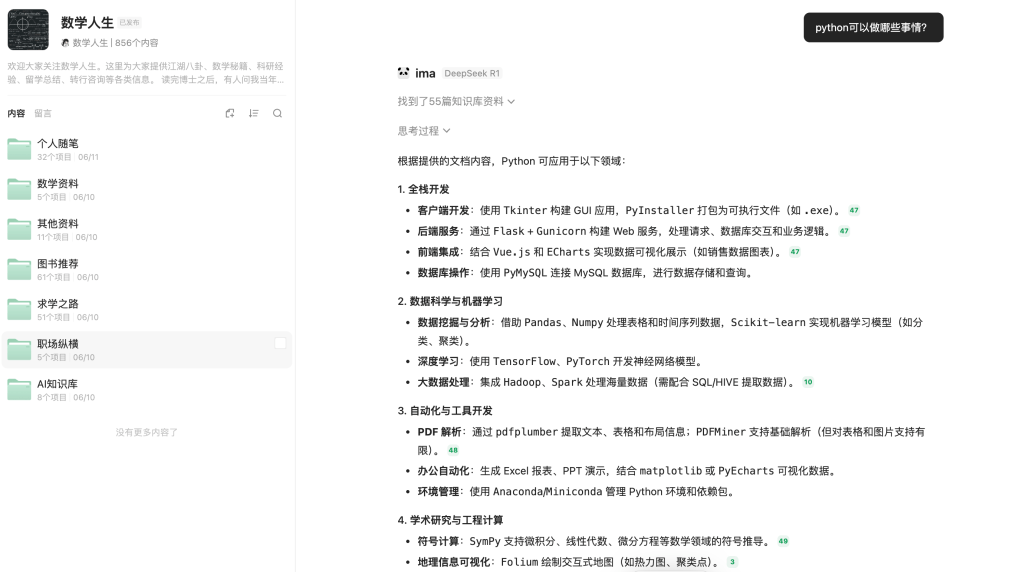Click the 'python可以做哪些事情?' question bubble

872,28
